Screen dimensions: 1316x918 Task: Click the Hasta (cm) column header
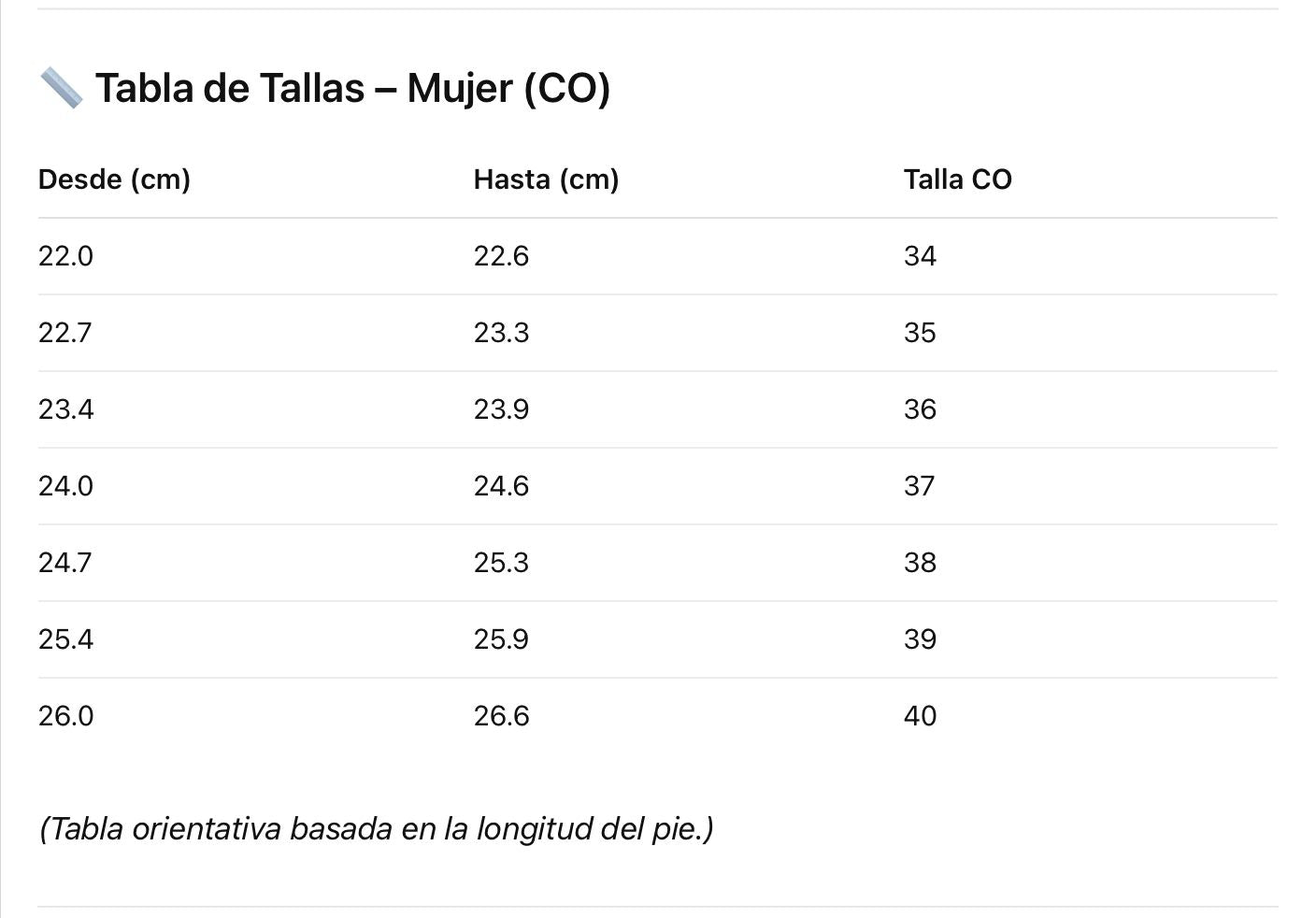point(546,179)
